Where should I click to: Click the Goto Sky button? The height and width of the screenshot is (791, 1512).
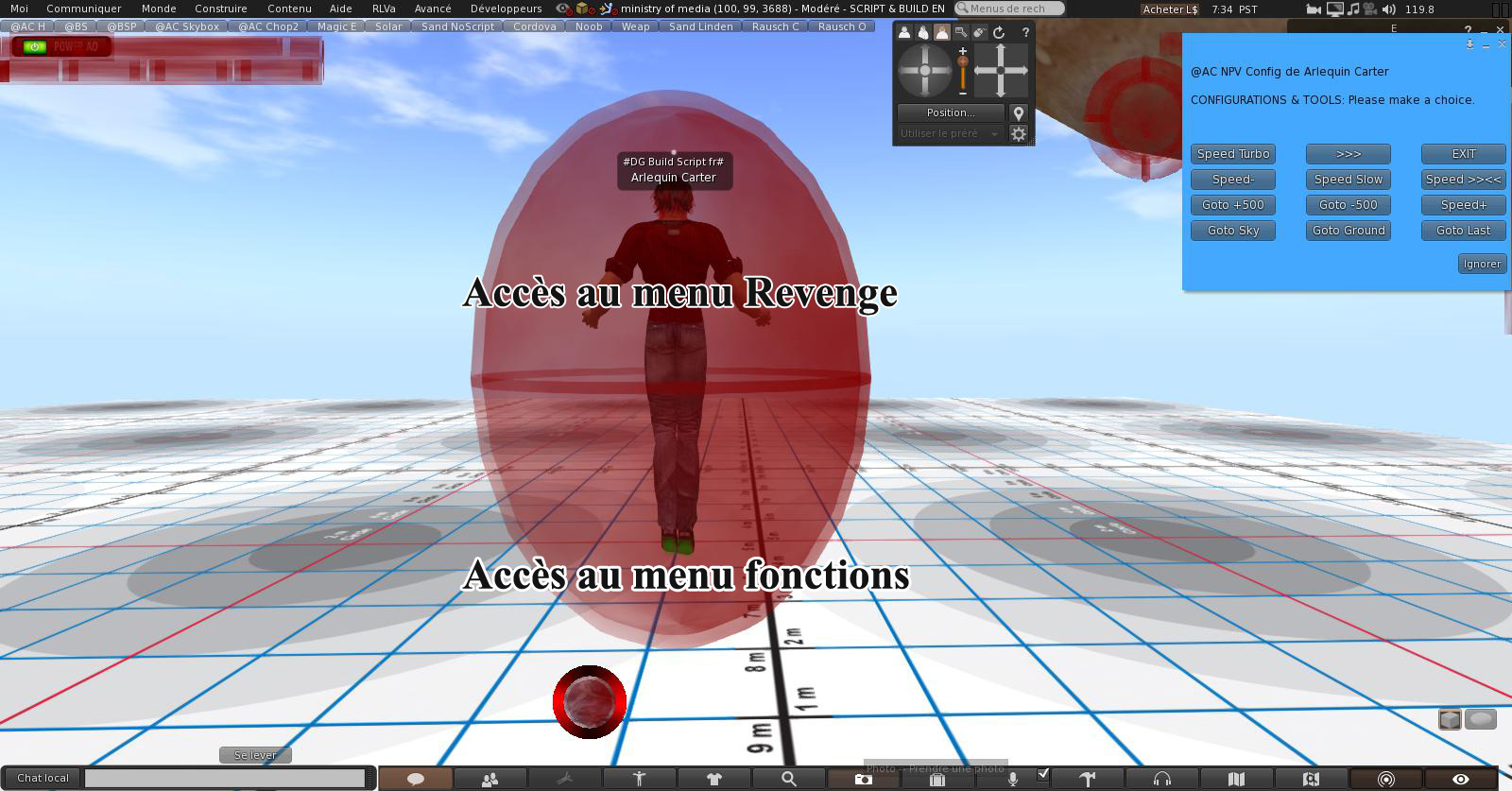pos(1233,231)
